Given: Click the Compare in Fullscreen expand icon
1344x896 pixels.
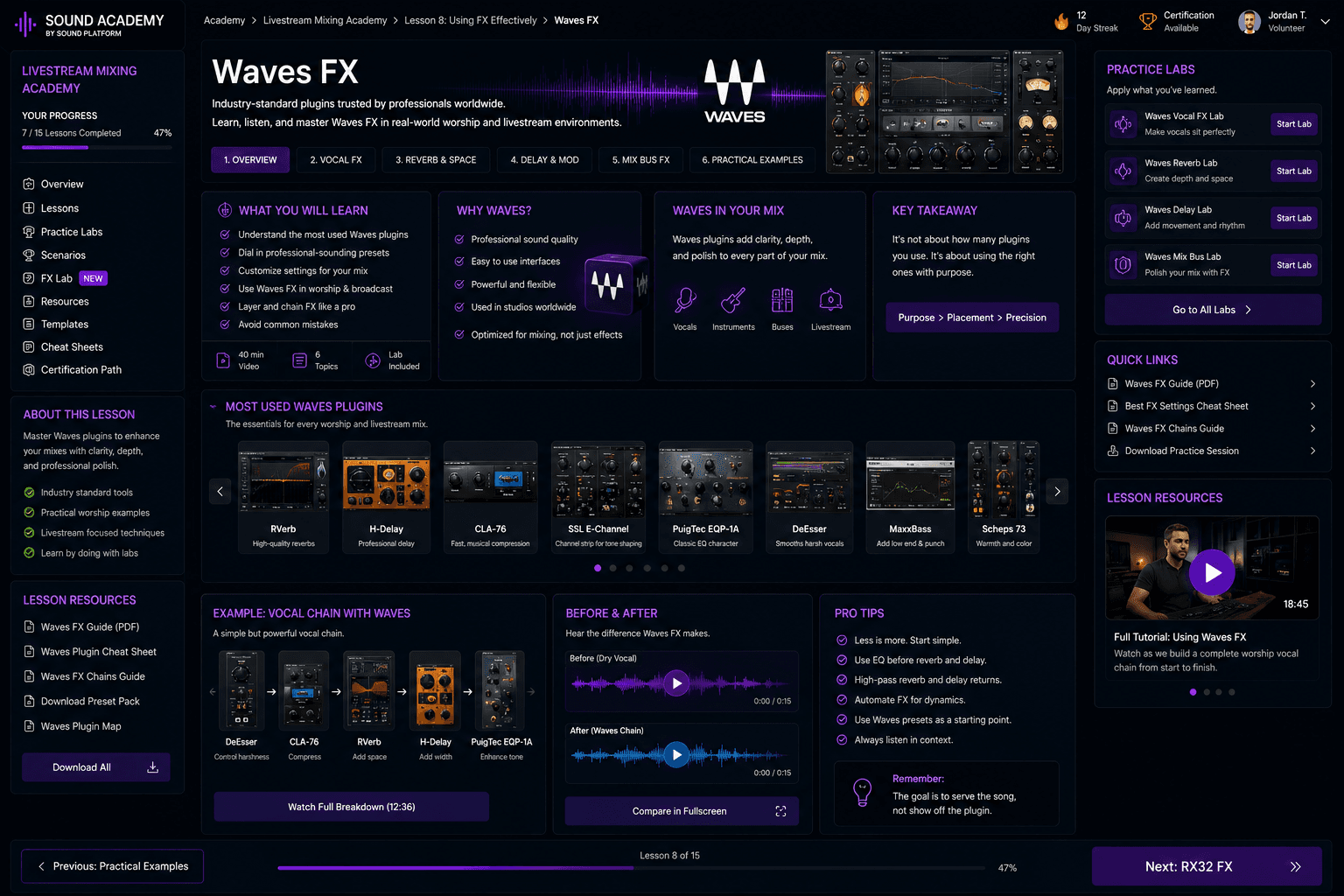Looking at the screenshot, I should click(x=780, y=811).
